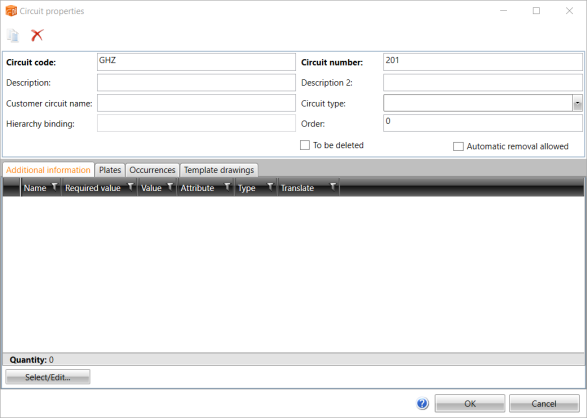
Task: Filter the Name column with its funnel icon
Action: click(x=54, y=186)
